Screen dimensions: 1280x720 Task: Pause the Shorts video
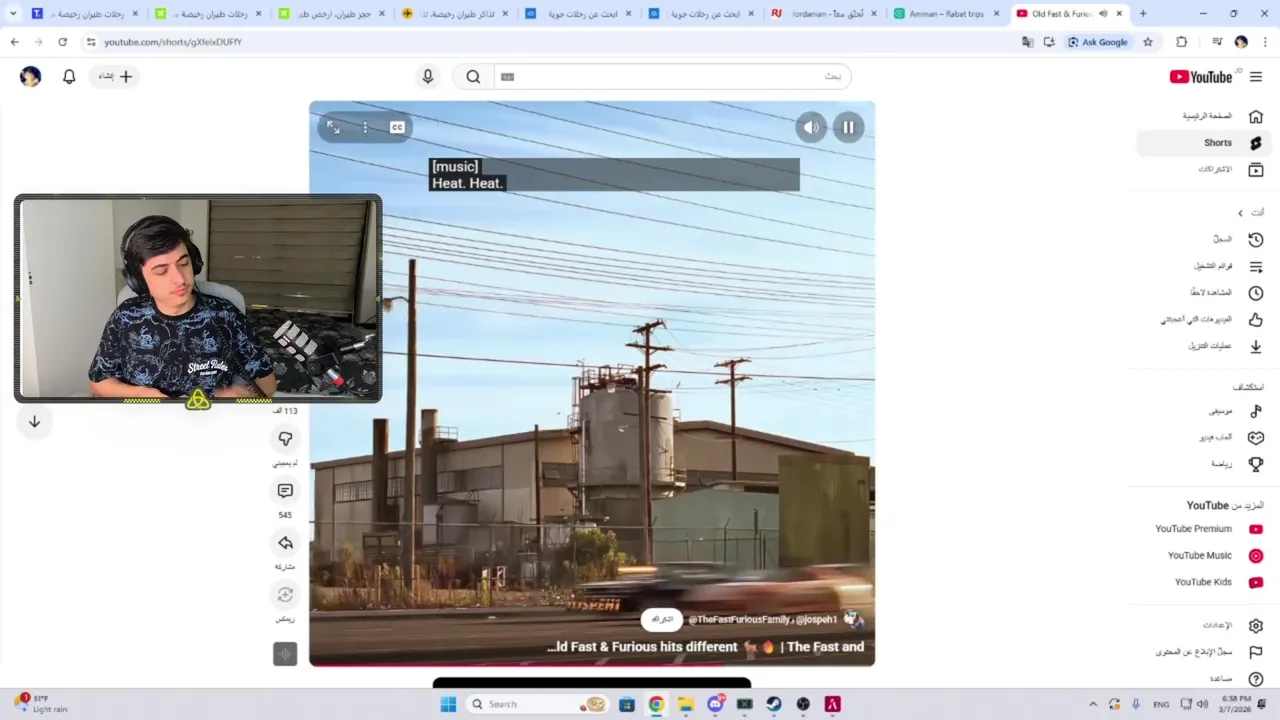[848, 127]
